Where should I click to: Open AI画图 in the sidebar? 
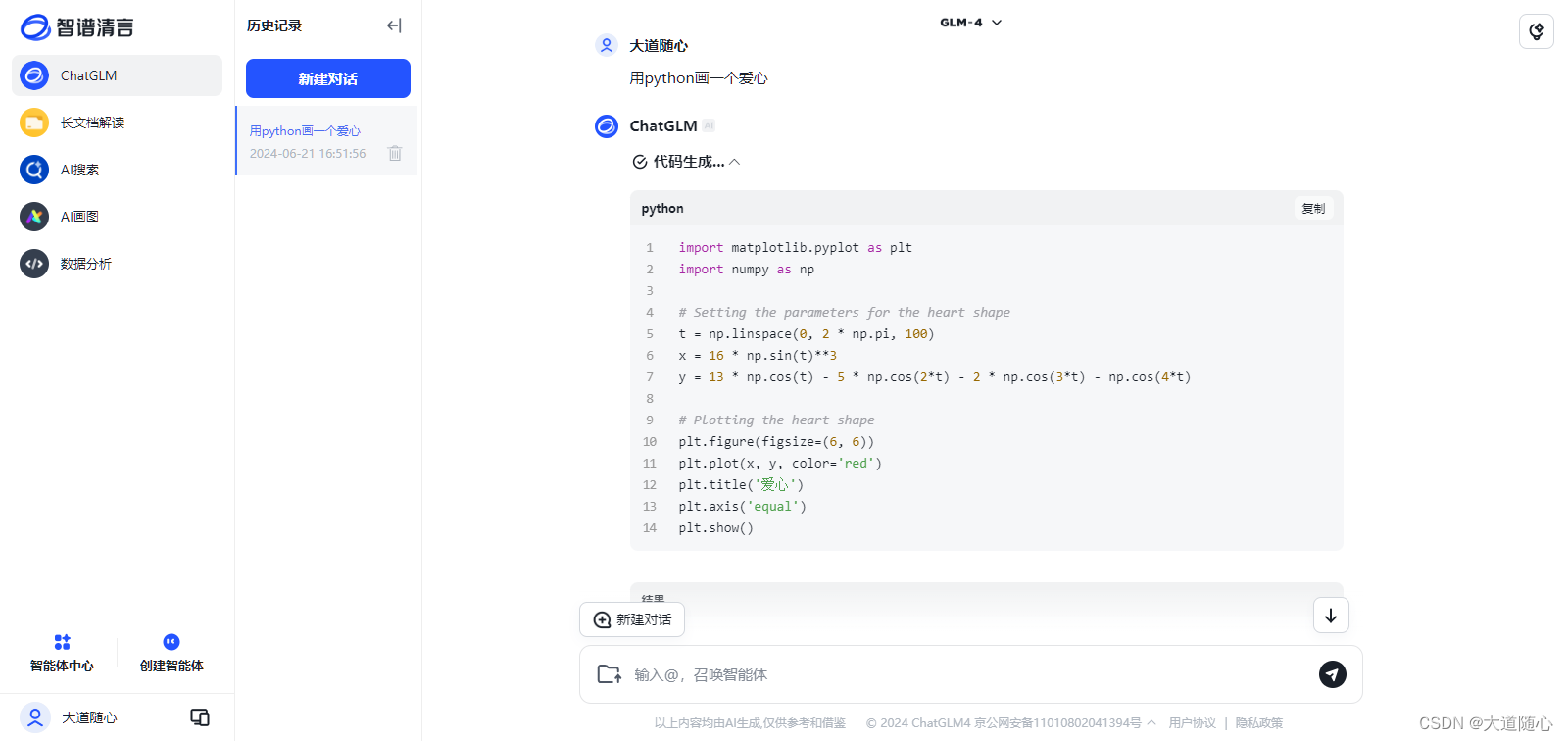coord(117,217)
